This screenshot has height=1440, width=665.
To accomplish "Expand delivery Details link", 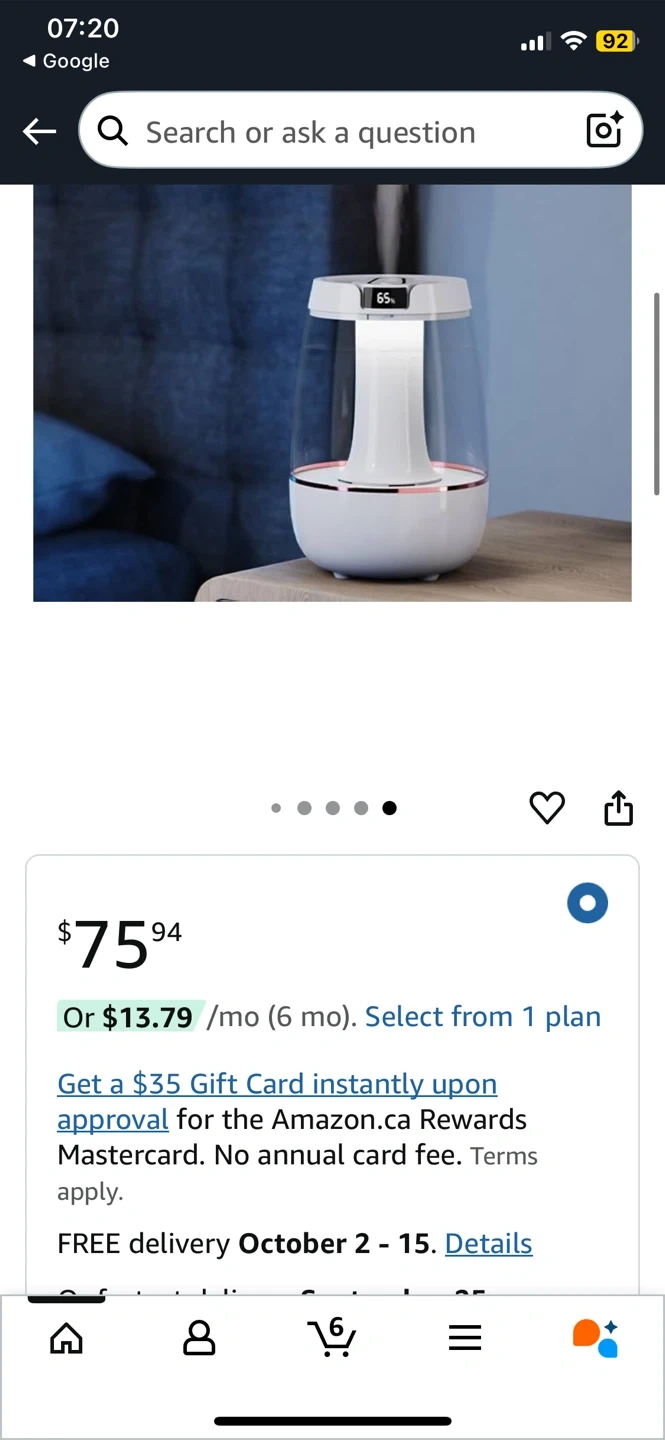I will 488,1243.
